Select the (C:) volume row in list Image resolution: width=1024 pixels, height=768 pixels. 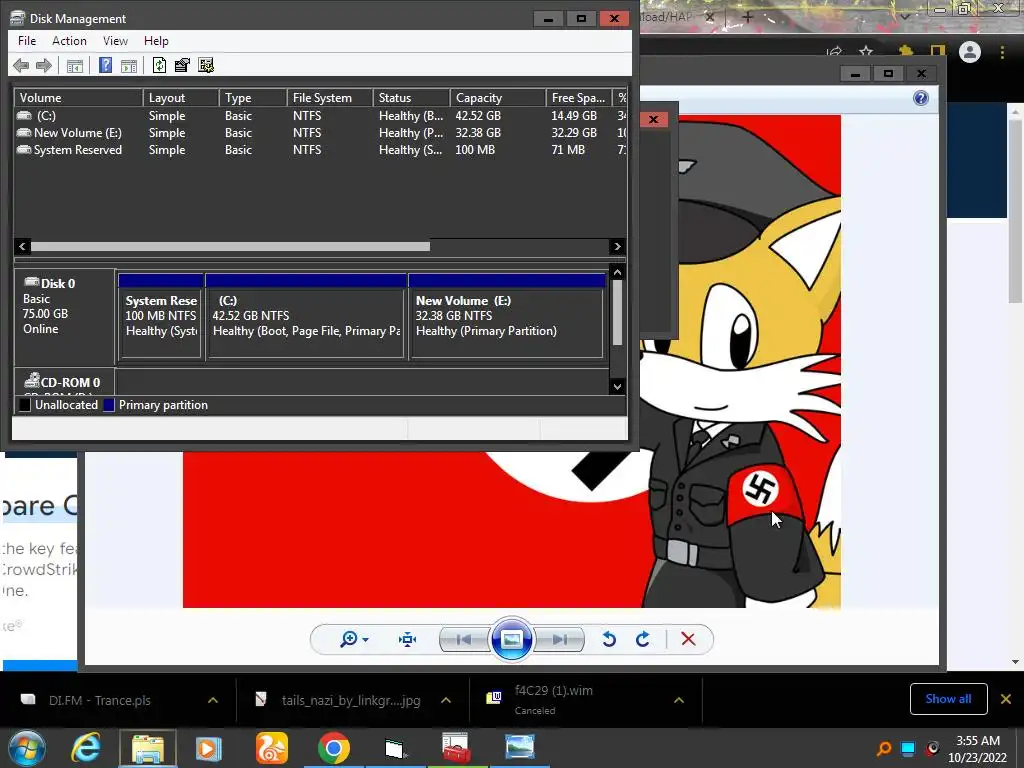[320, 116]
